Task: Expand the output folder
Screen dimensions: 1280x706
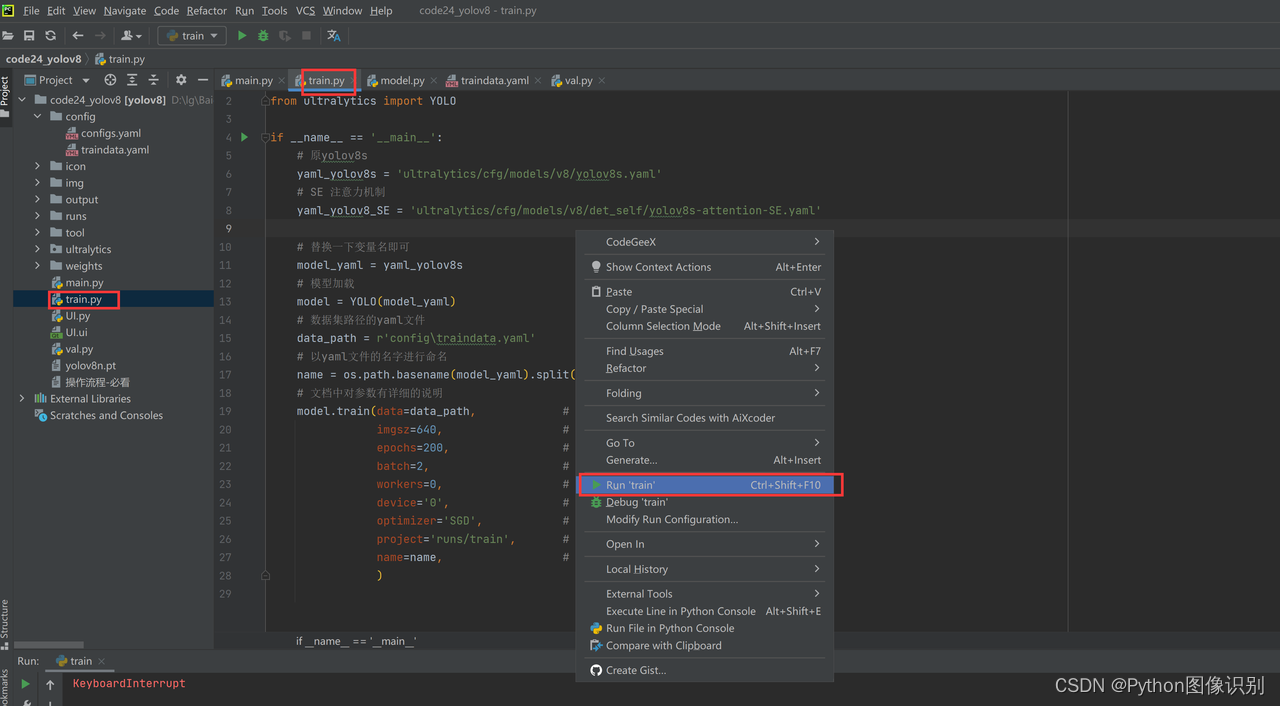Action: pos(38,200)
